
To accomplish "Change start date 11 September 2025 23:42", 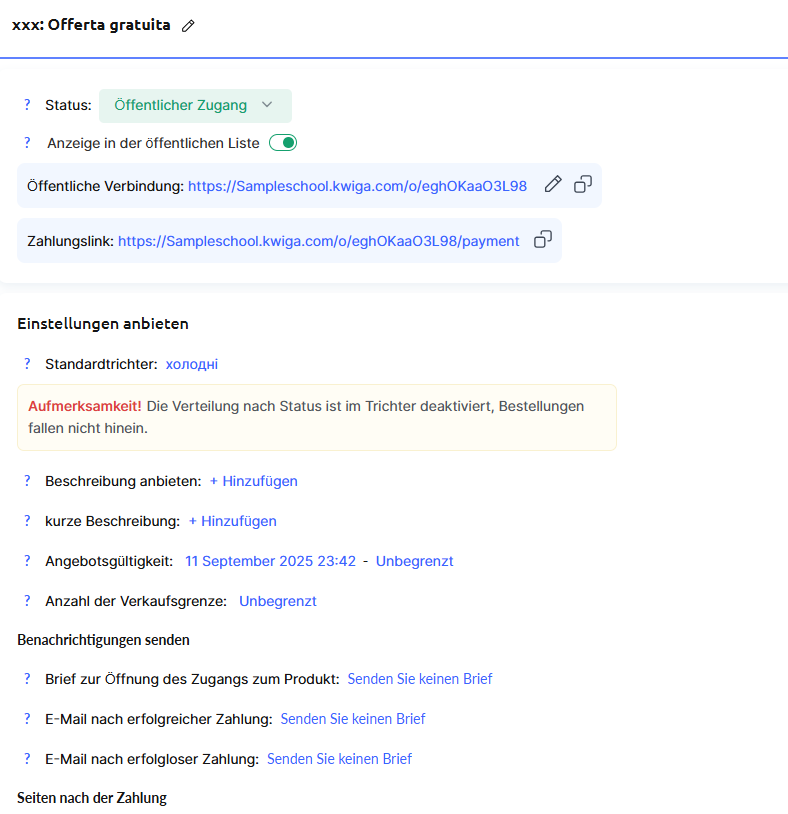I will [x=270, y=561].
